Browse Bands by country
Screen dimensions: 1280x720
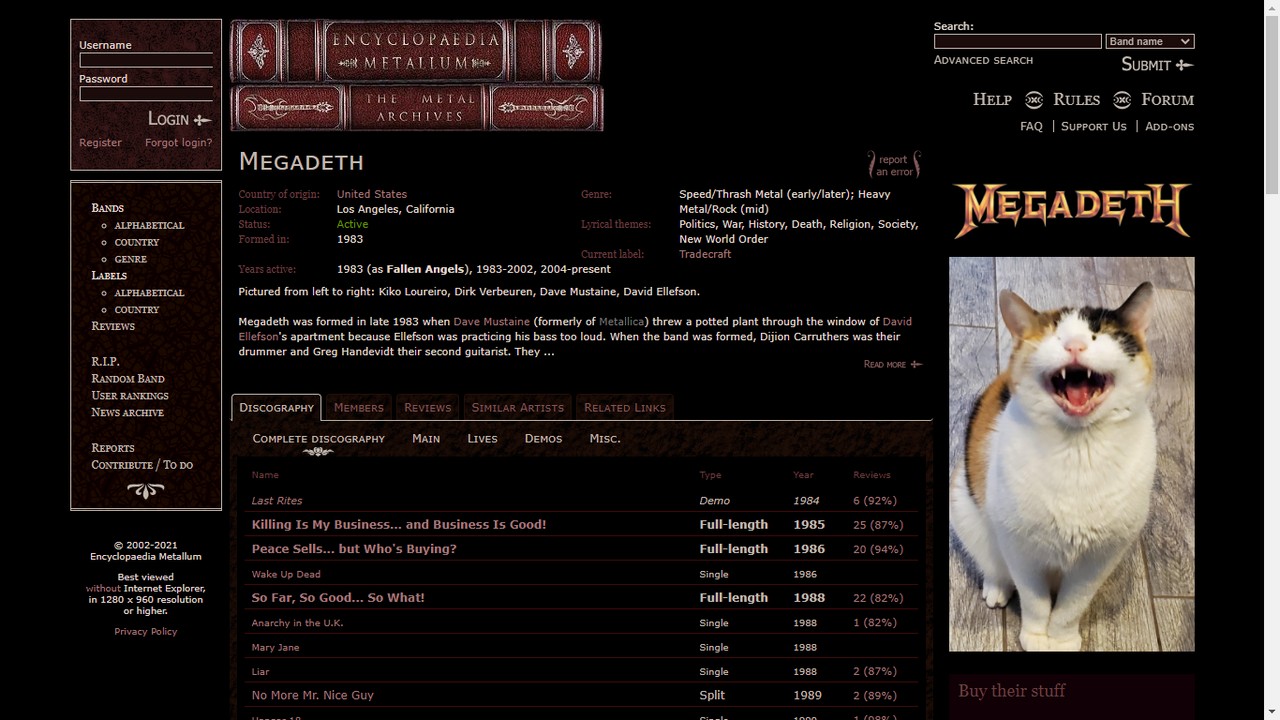click(x=137, y=243)
